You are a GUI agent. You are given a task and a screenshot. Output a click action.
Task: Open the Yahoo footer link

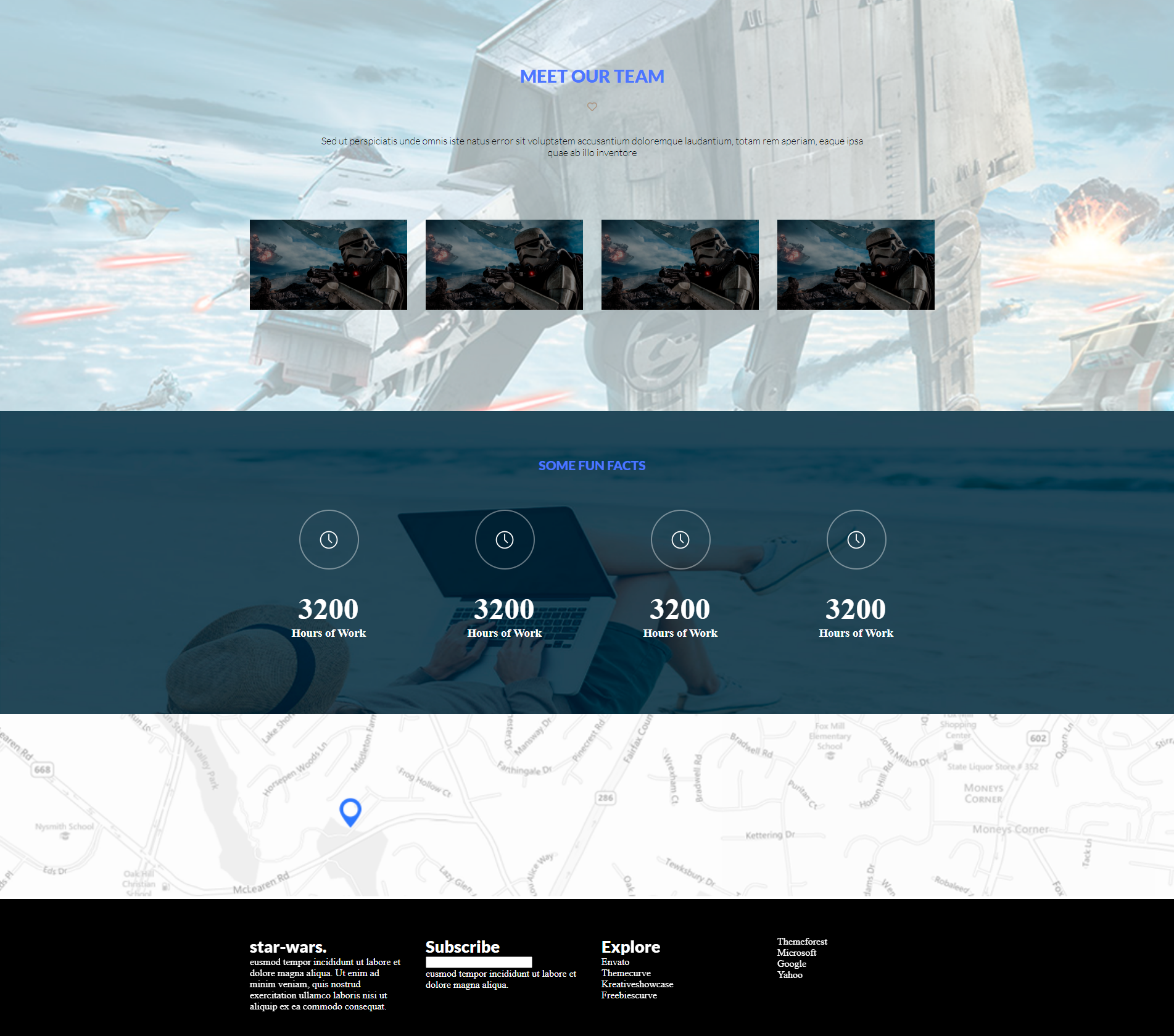pos(790,975)
